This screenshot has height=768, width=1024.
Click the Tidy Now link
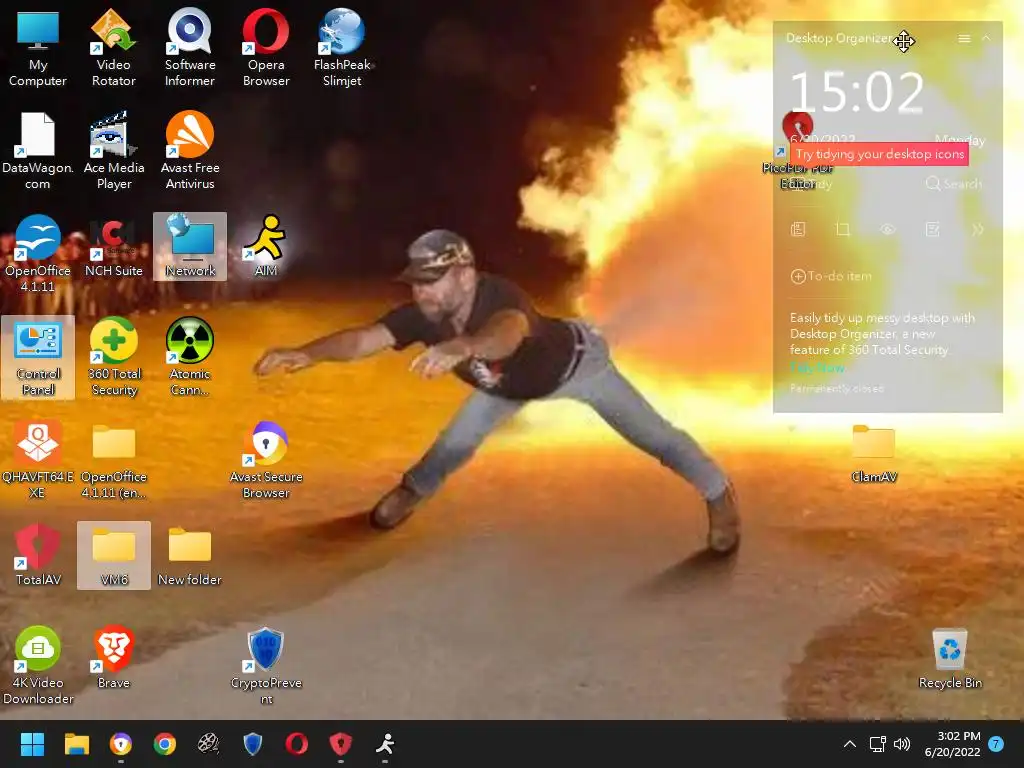[817, 368]
